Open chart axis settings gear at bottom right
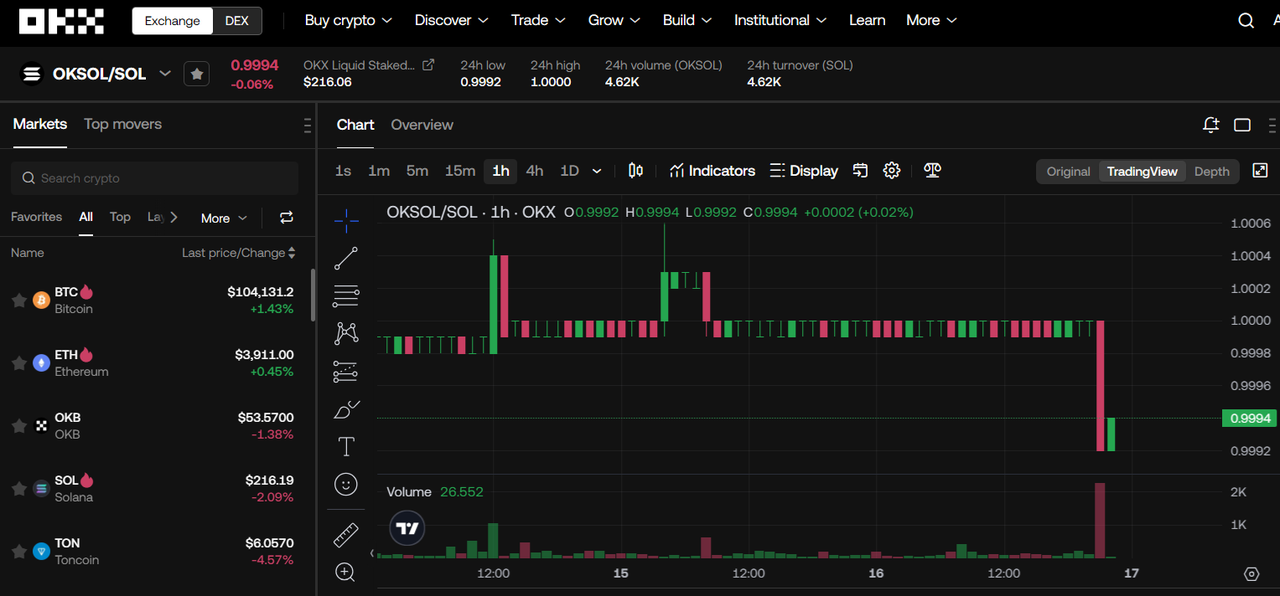This screenshot has height=596, width=1280. [1251, 574]
